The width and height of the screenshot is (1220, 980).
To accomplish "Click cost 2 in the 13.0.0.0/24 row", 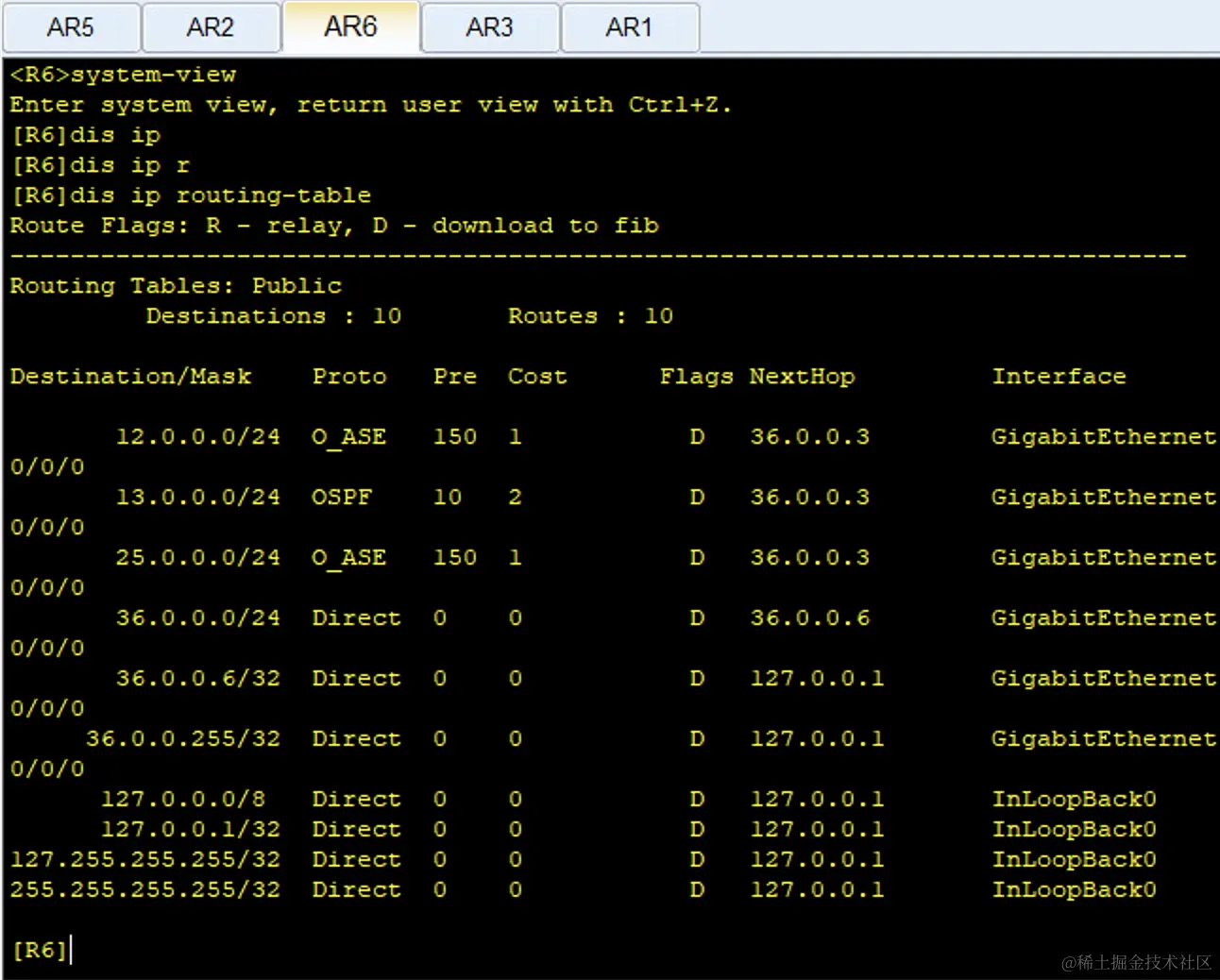I will click(515, 498).
